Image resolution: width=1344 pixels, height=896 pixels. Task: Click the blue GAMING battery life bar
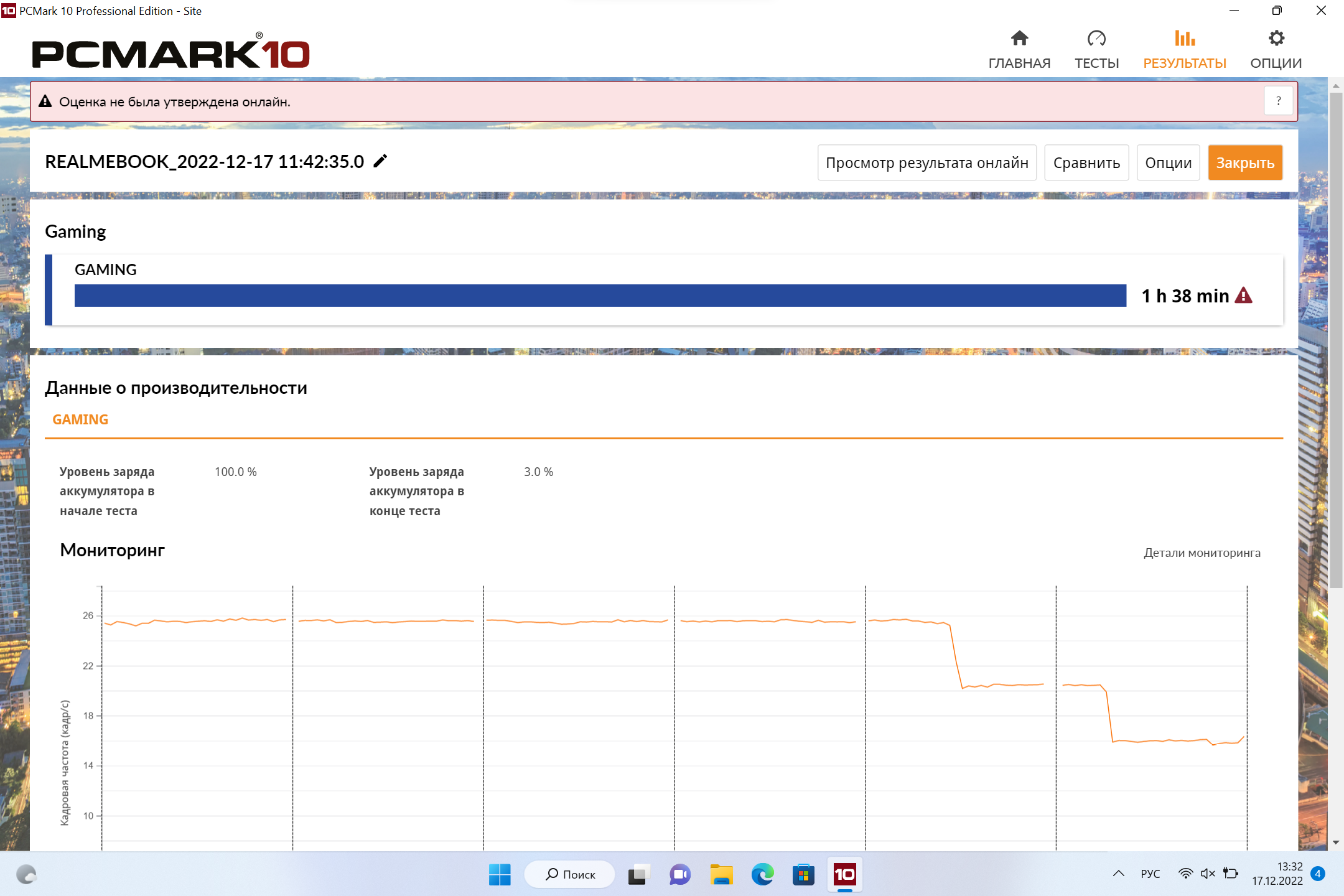point(600,296)
